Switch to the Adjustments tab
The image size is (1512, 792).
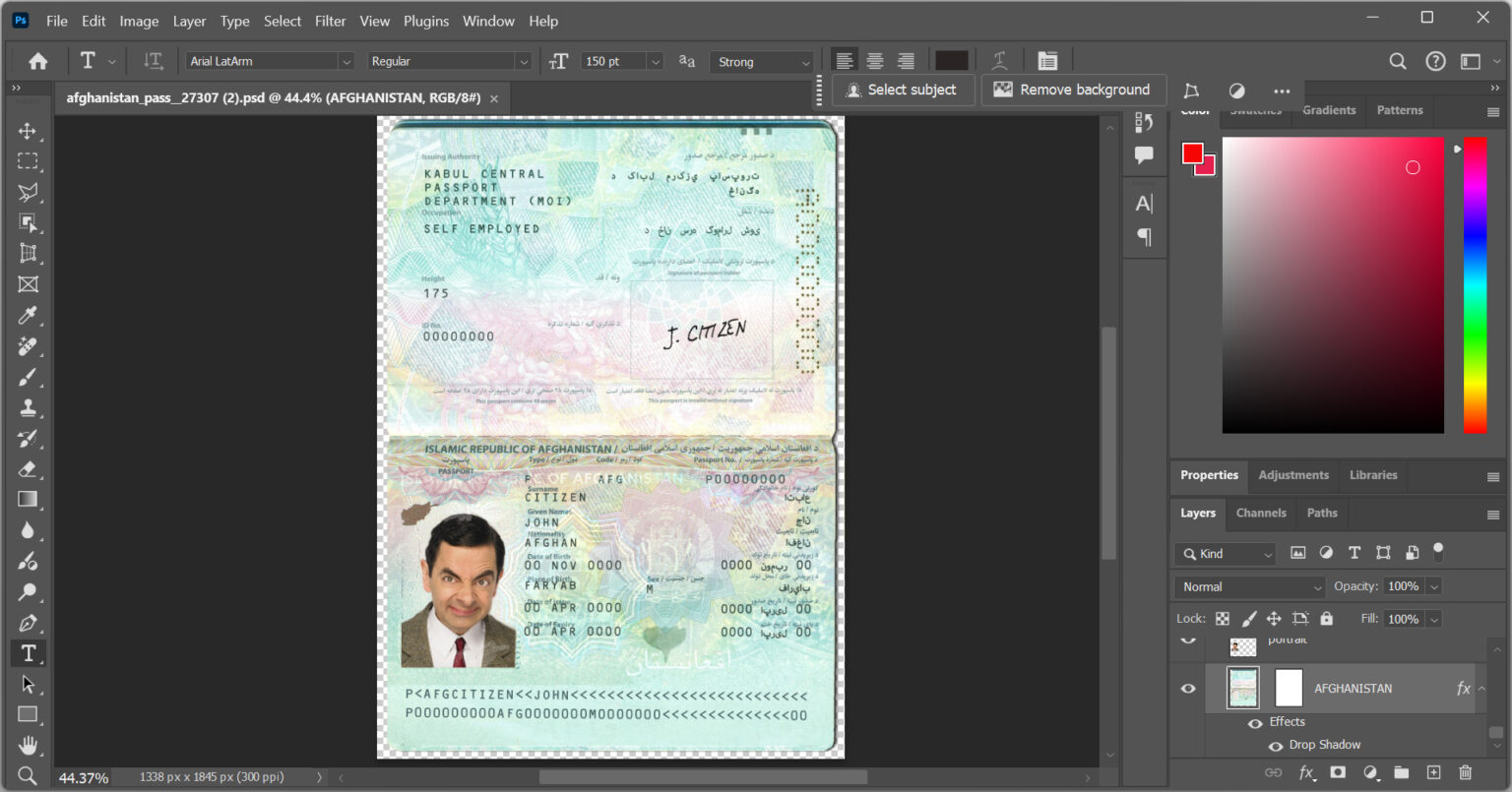tap(1293, 475)
